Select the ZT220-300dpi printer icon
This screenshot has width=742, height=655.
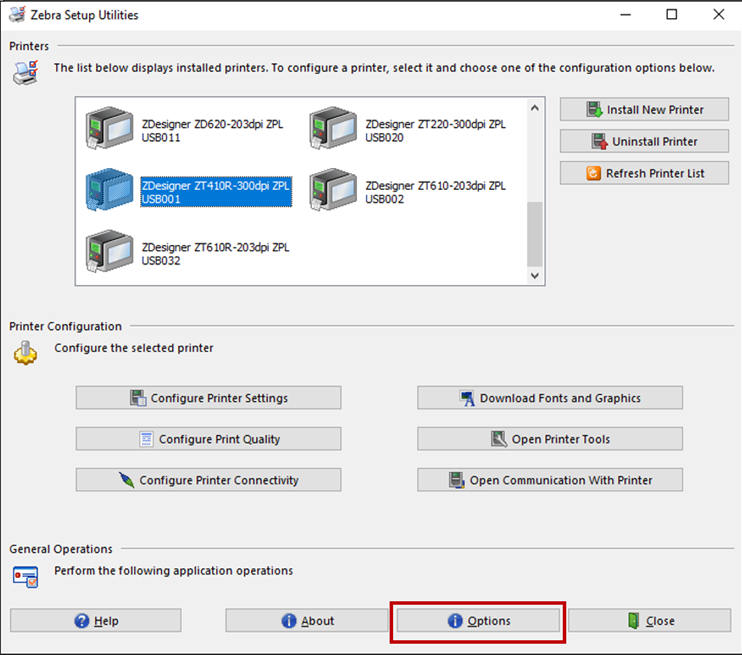333,128
